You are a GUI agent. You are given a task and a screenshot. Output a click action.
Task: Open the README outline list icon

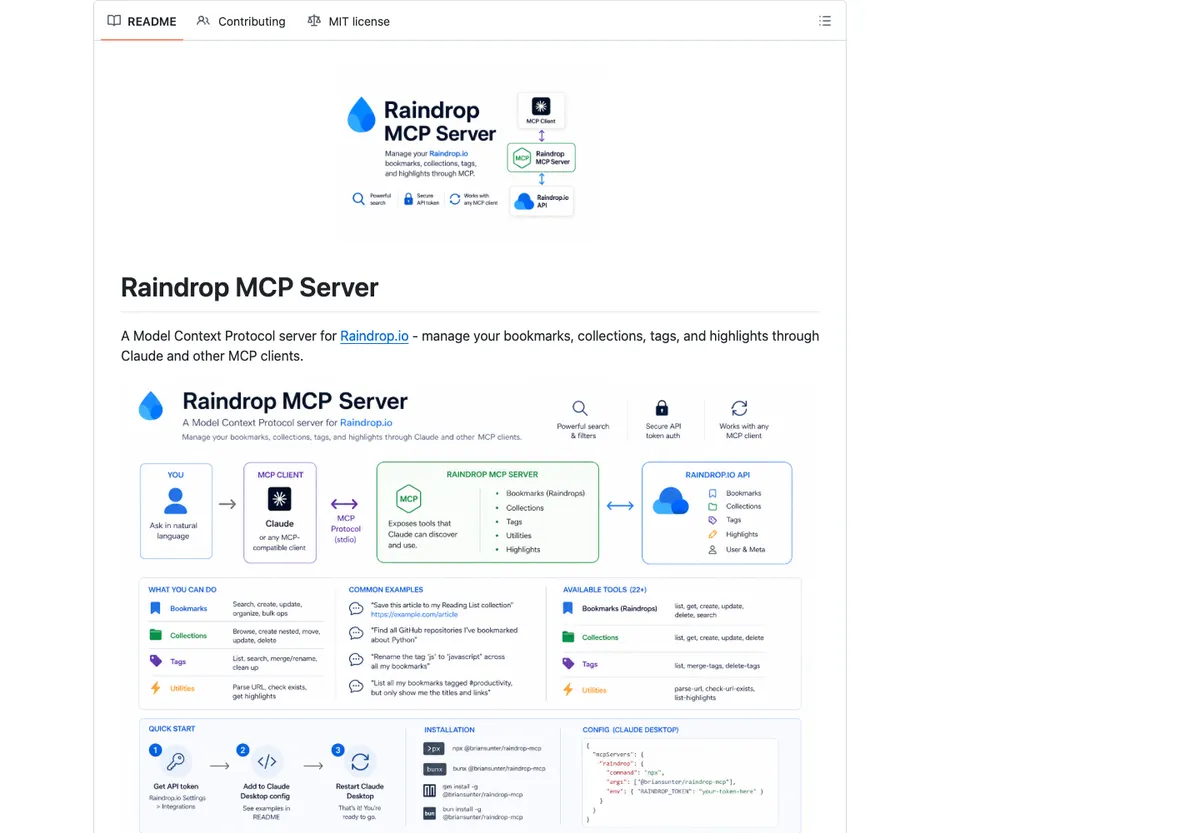825,21
